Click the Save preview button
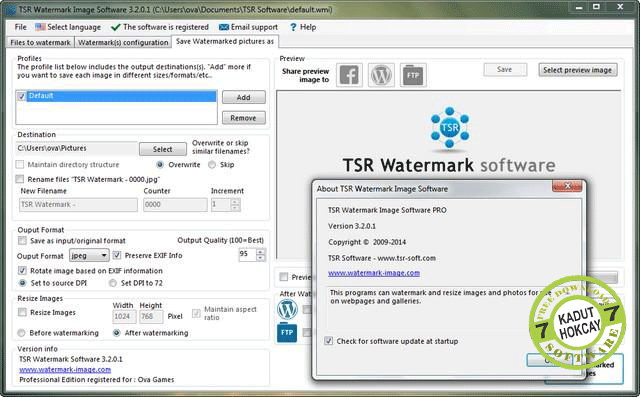 click(505, 70)
